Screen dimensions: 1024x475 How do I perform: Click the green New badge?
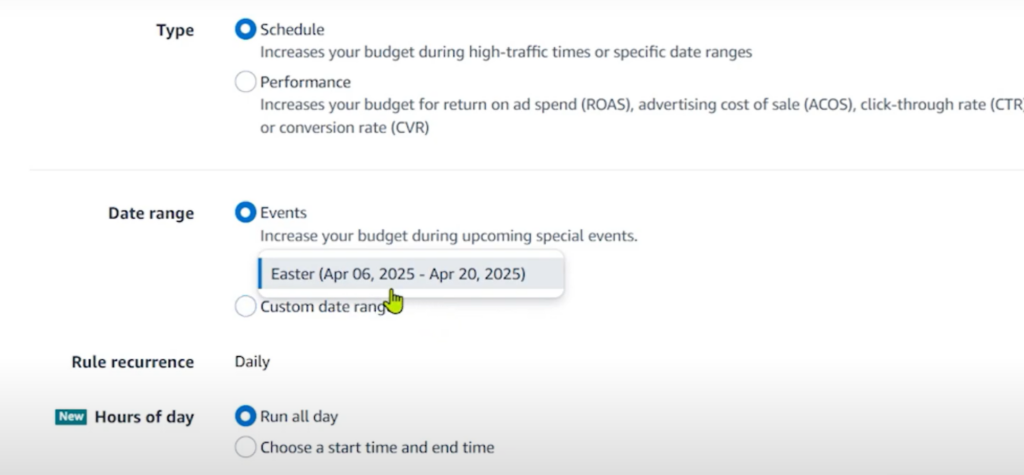[x=70, y=417]
